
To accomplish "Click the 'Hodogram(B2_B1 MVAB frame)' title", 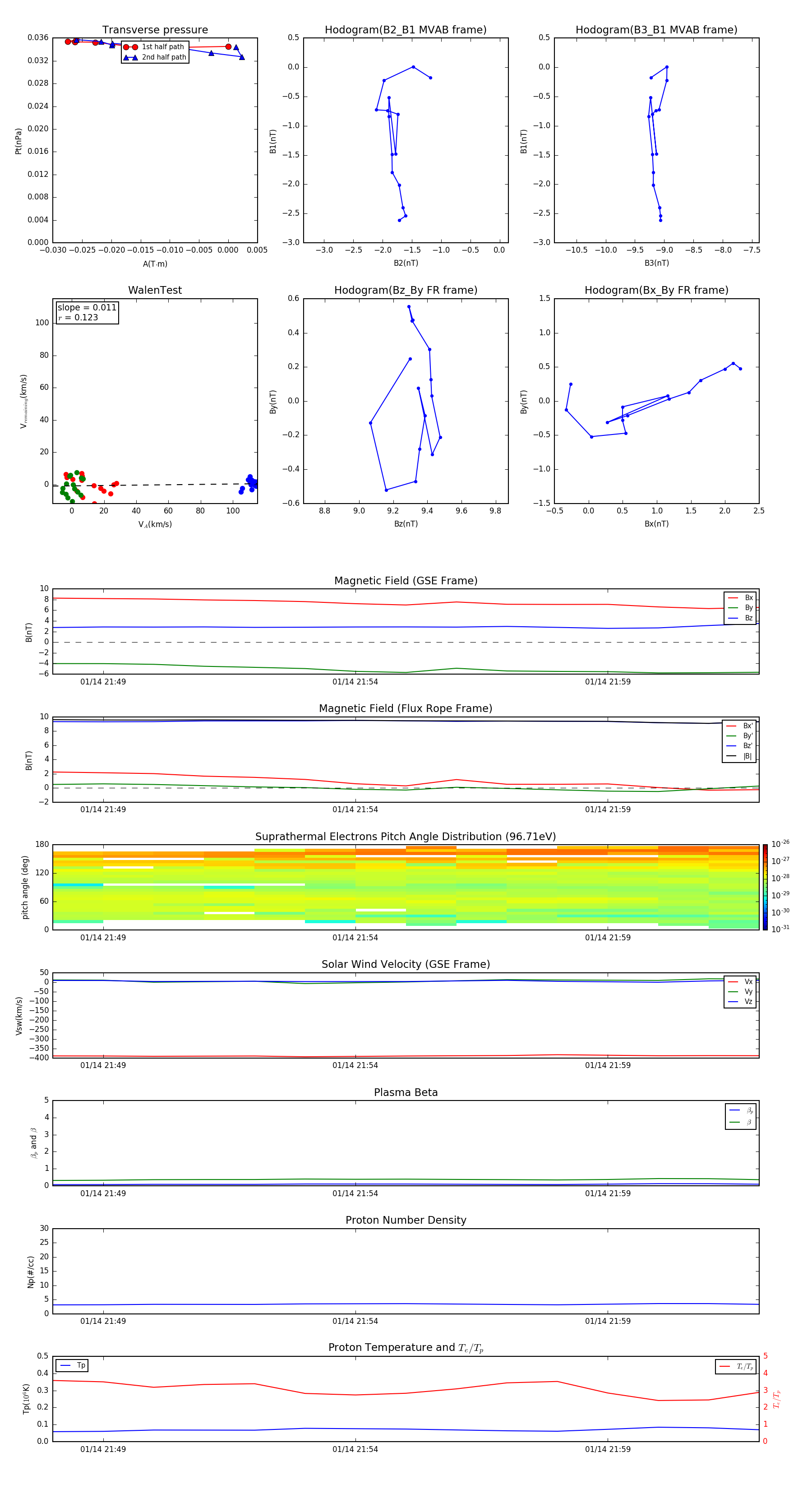I will coord(406,29).
